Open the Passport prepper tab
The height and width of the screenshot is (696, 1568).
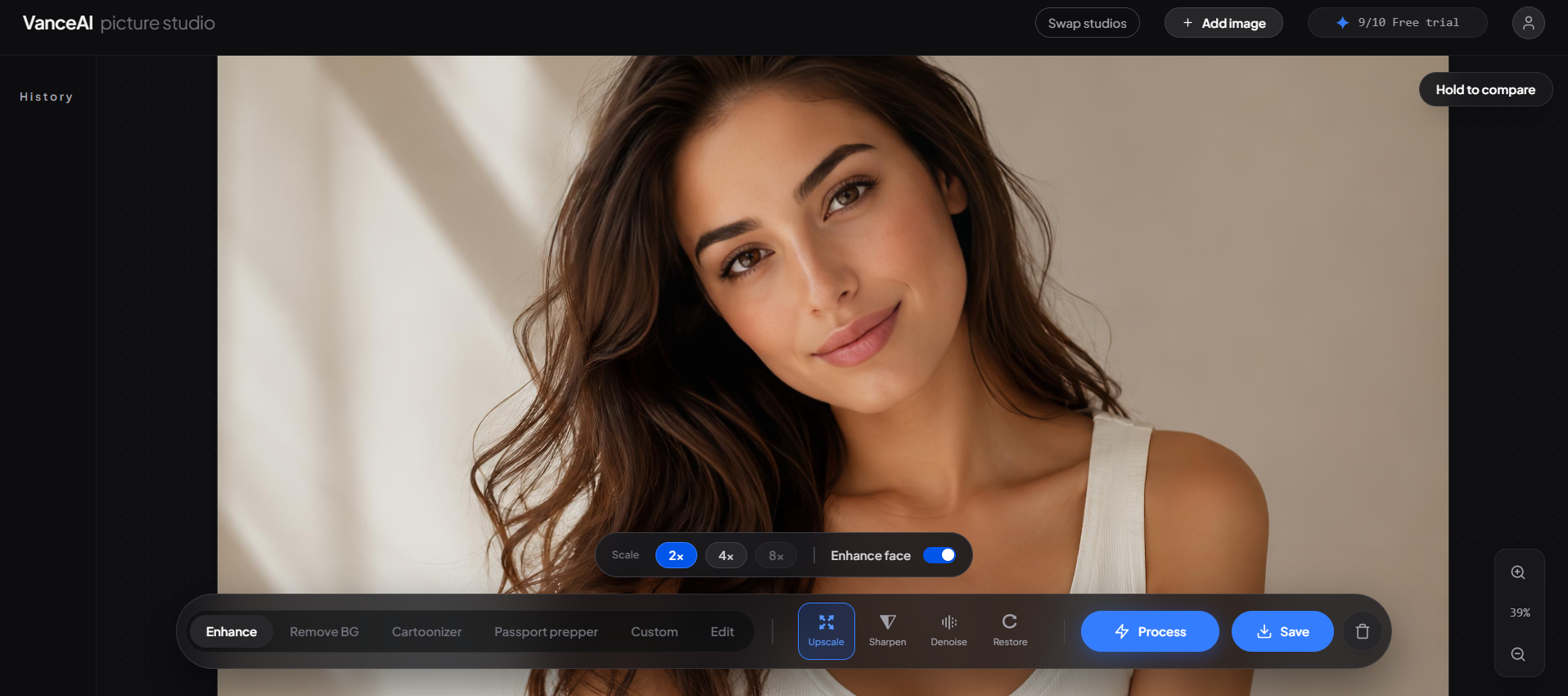point(546,631)
